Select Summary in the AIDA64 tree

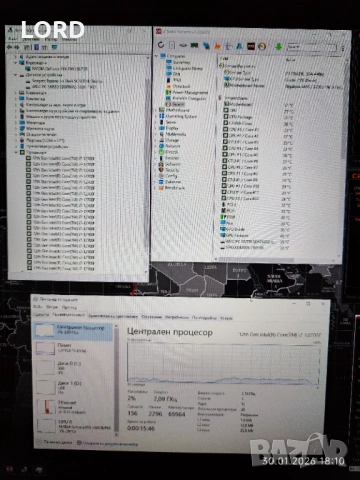coord(178,62)
